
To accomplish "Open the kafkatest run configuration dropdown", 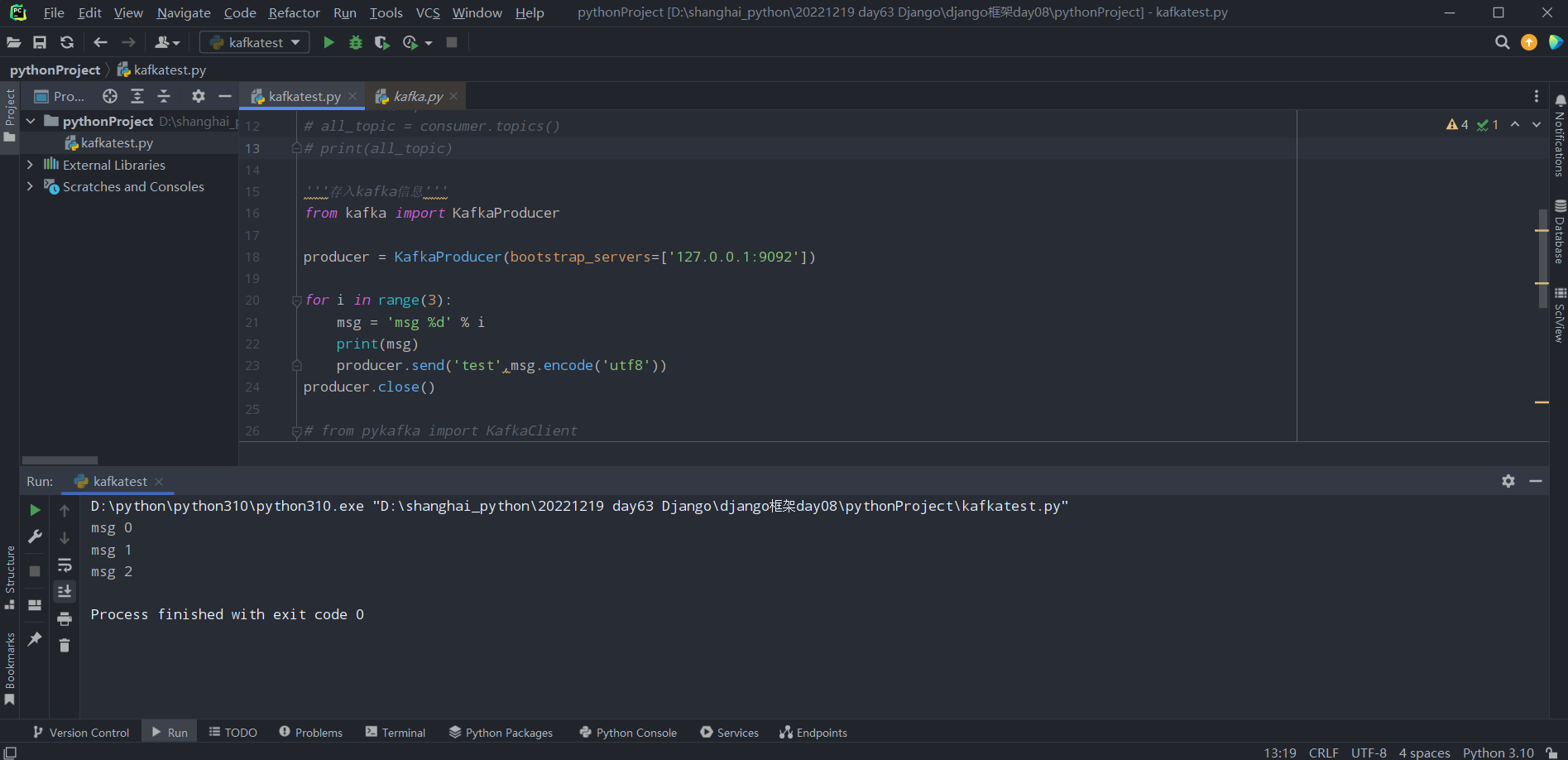I will [x=255, y=42].
